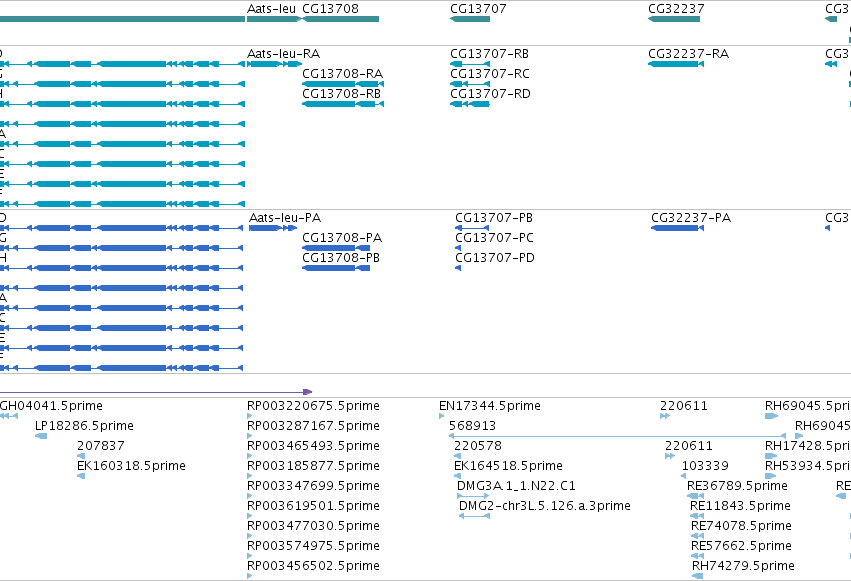Screen dimensions: 851x581
Task: Select the RE57662.5prime EST label
Action: [x=741, y=546]
